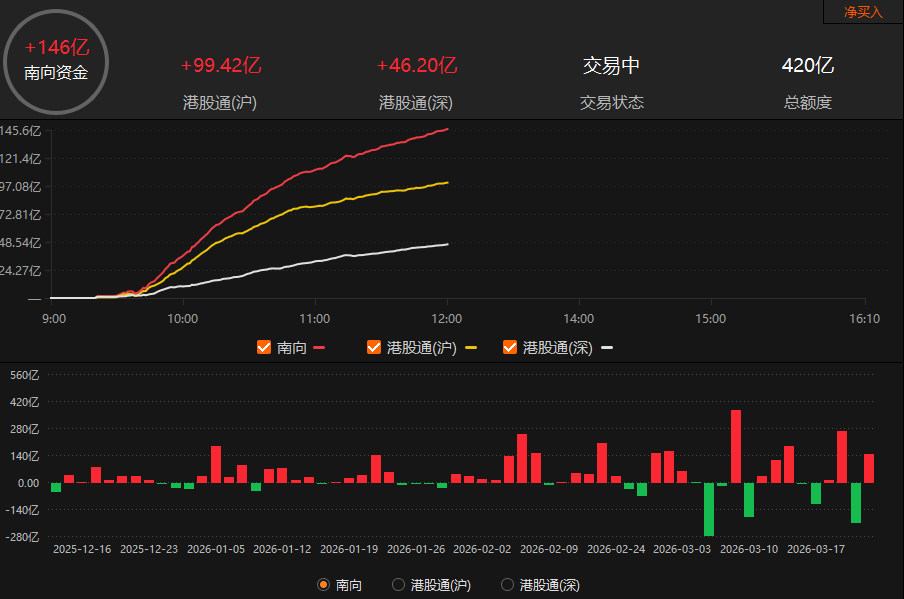Select the 南向 radio button below bar chart
Screen dimensions: 904x599
(x=323, y=585)
